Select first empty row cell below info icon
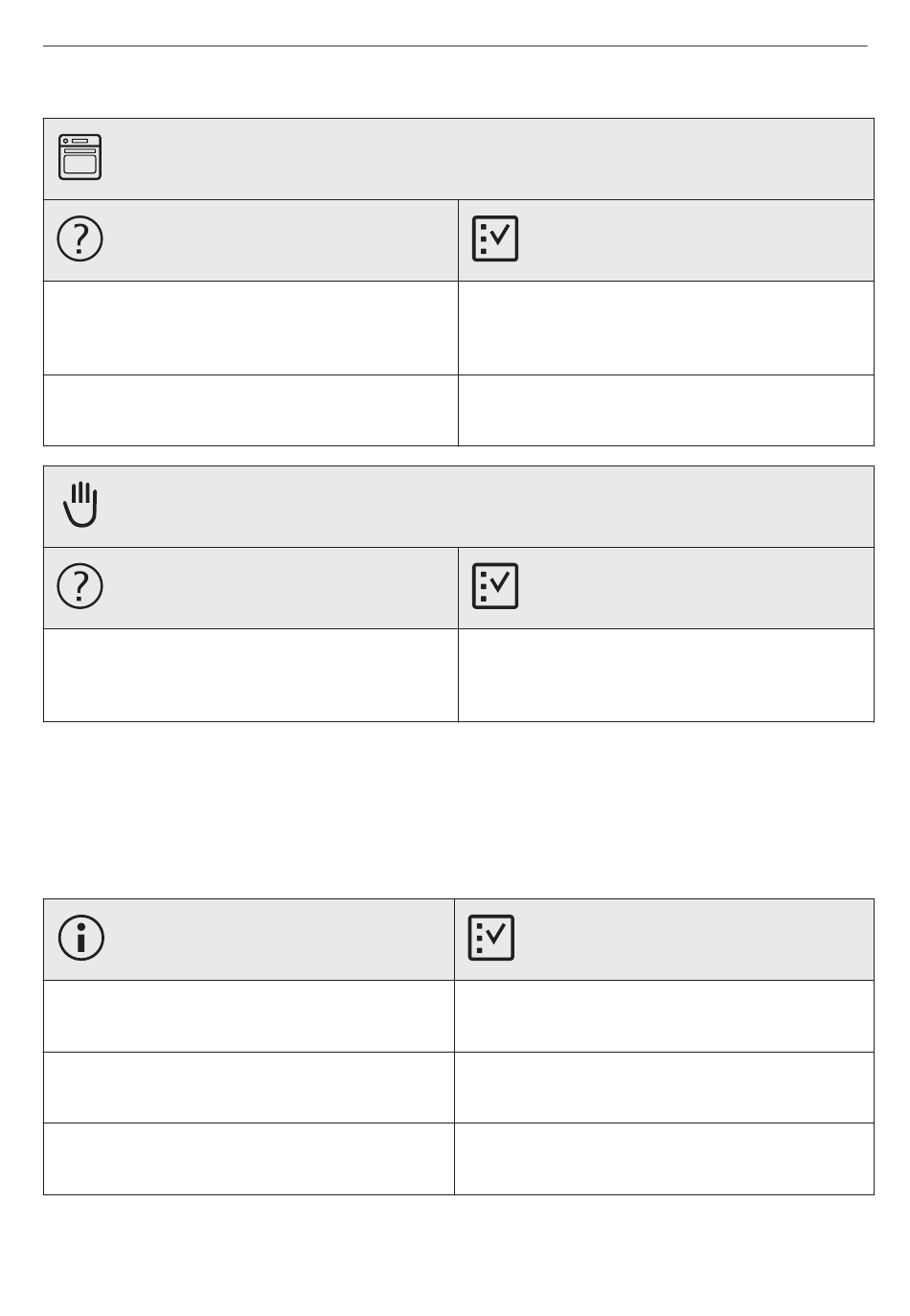Screen dimensions: 910x1316 pyautogui.click(x=249, y=1016)
